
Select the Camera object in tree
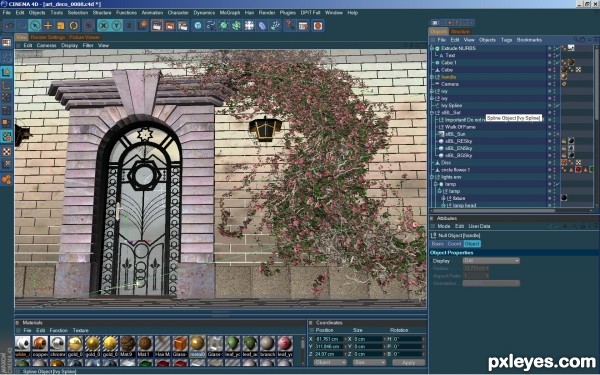[449, 84]
